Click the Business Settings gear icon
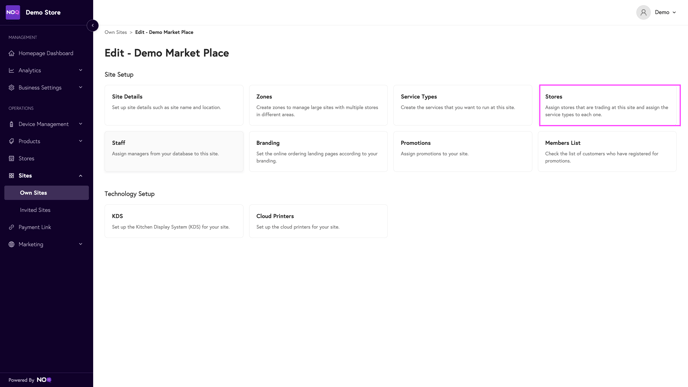Screen dimensions: 688x387 click(11, 88)
